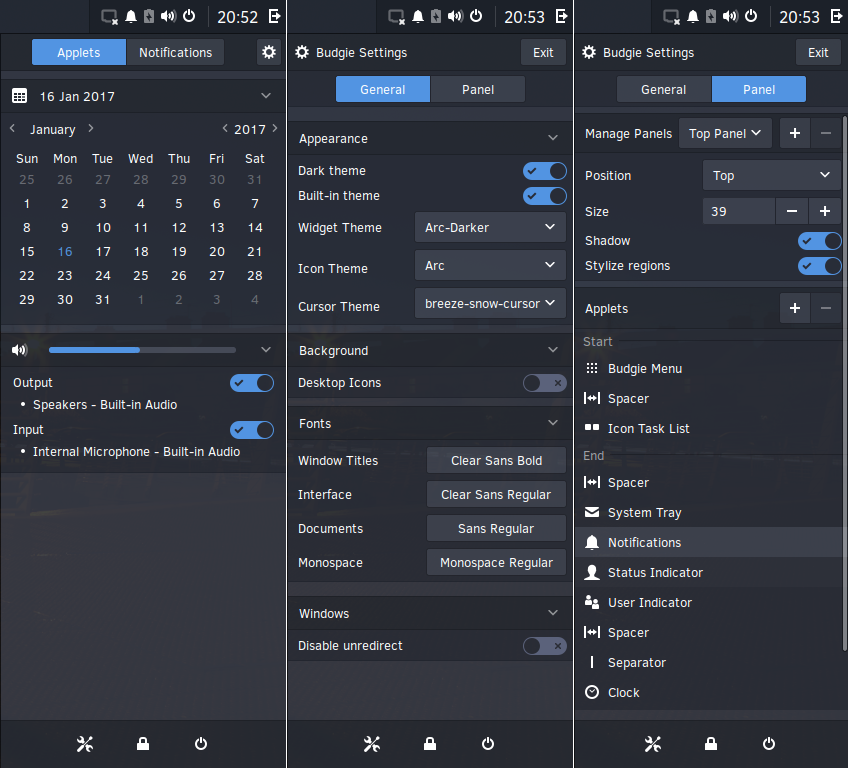Collapse the Fonts section
The image size is (848, 768).
[x=553, y=422]
